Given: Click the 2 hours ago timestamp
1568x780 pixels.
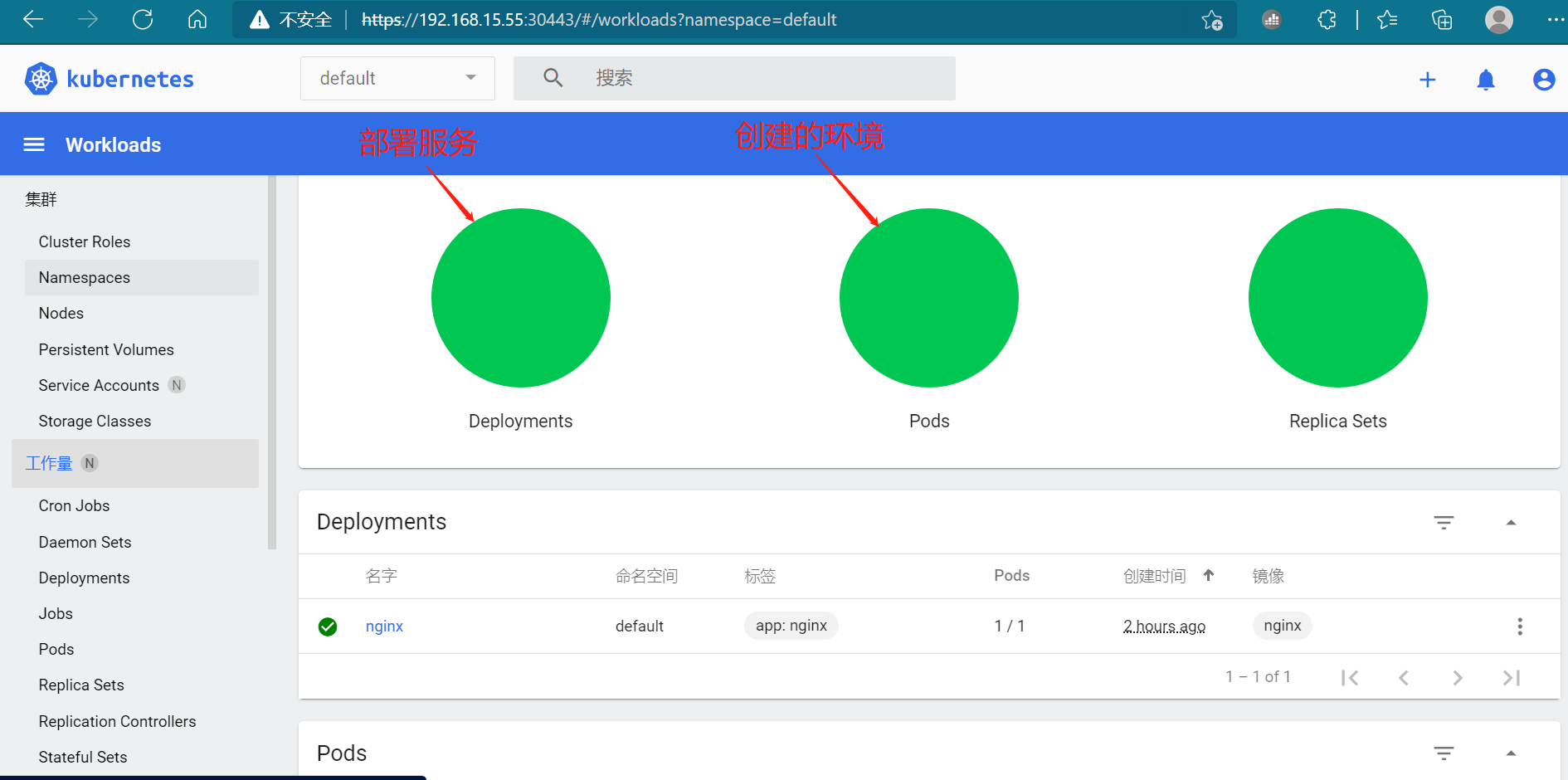Looking at the screenshot, I should pos(1165,626).
